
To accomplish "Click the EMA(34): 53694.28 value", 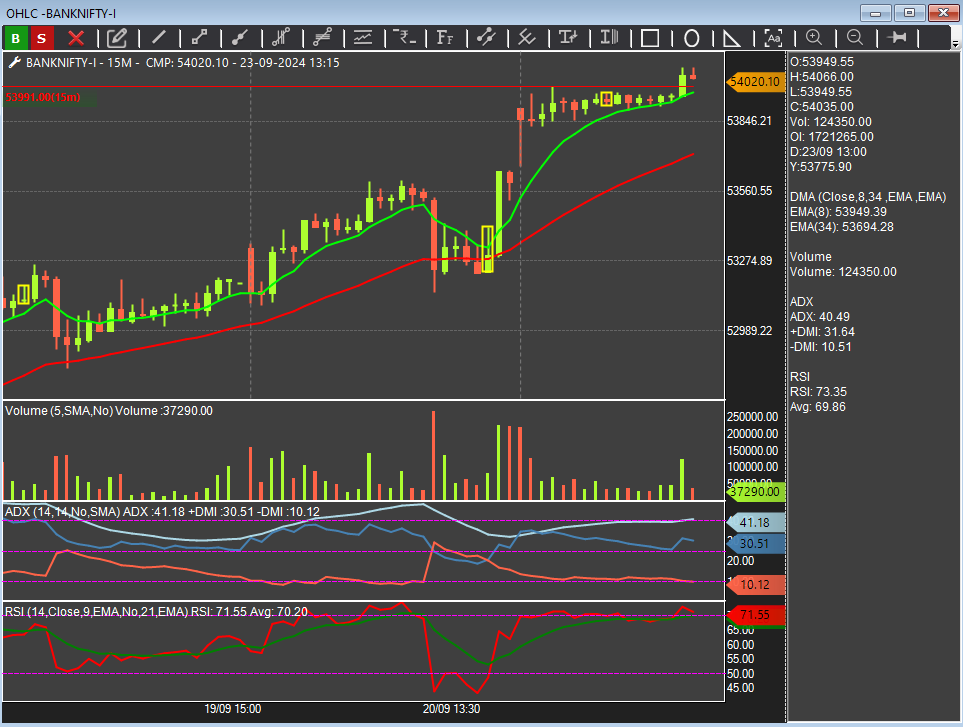I will (x=841, y=227).
